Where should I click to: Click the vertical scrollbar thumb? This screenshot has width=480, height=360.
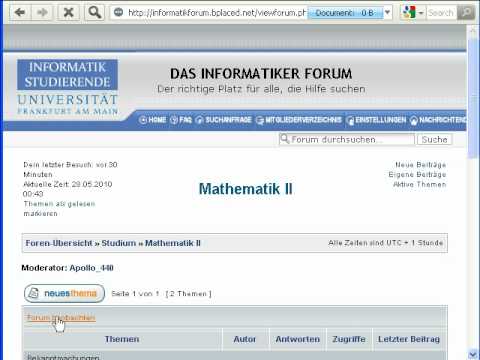(x=473, y=97)
